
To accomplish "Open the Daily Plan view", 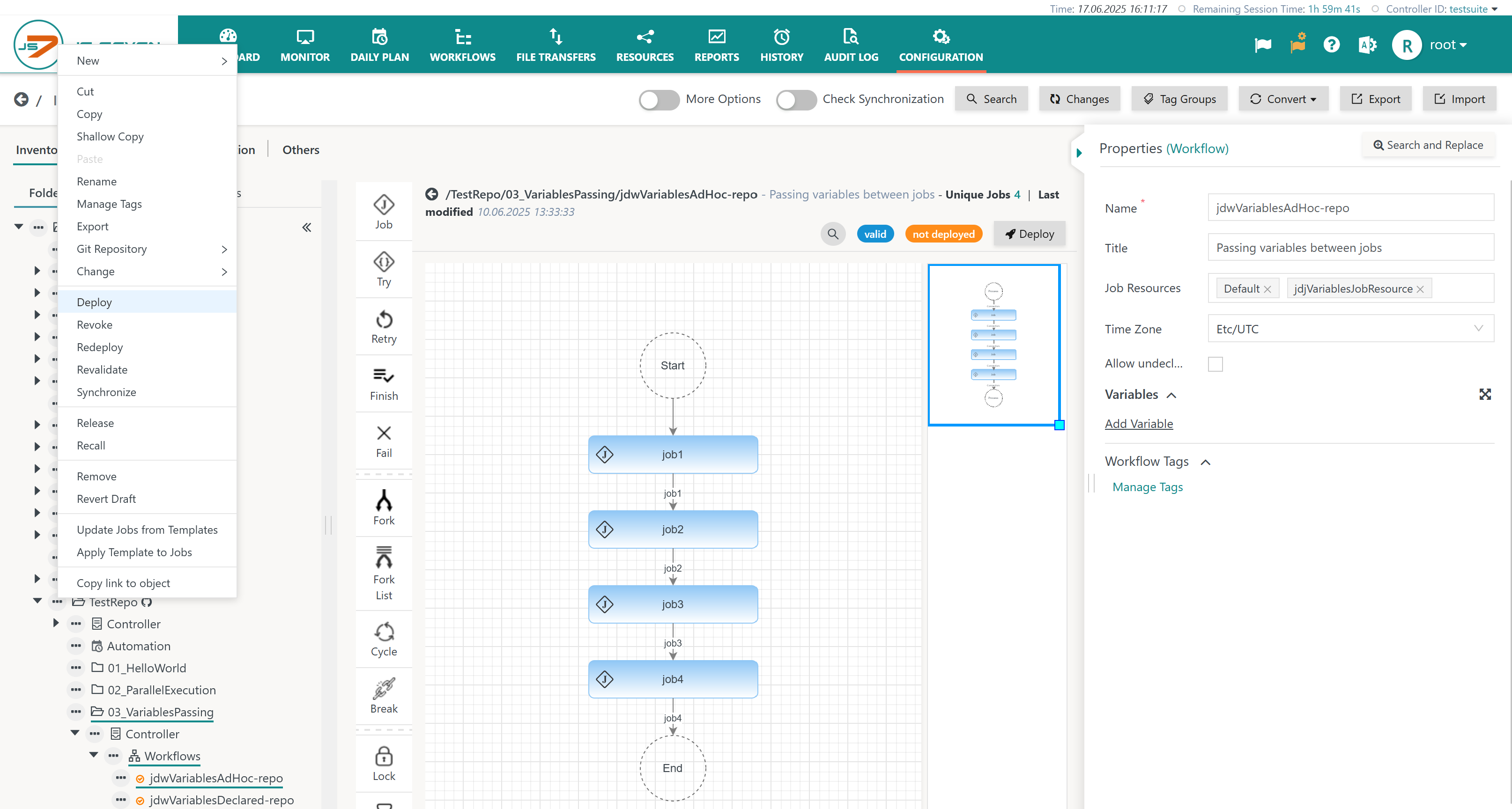I will (379, 44).
